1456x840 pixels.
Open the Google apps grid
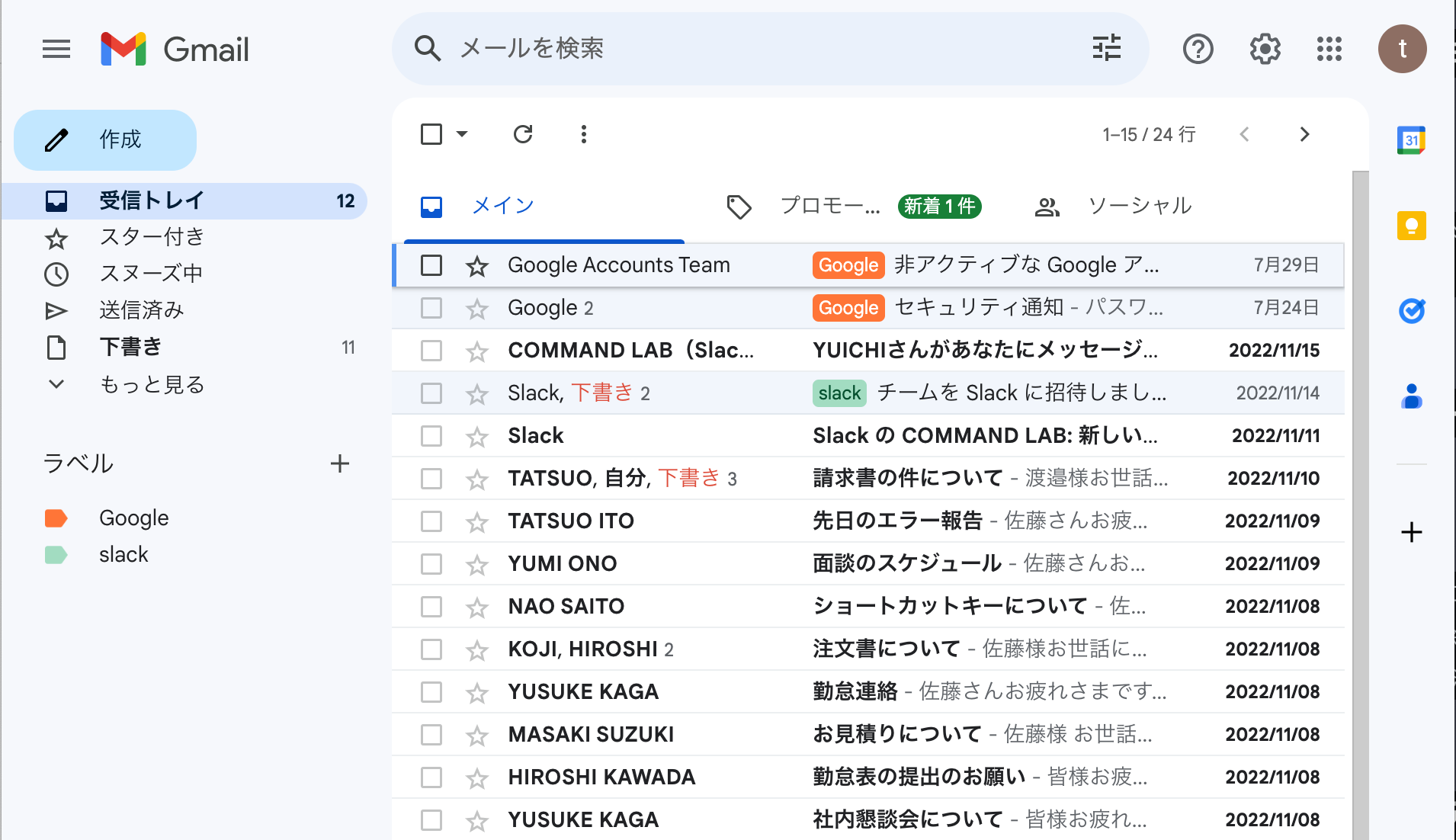pyautogui.click(x=1329, y=50)
